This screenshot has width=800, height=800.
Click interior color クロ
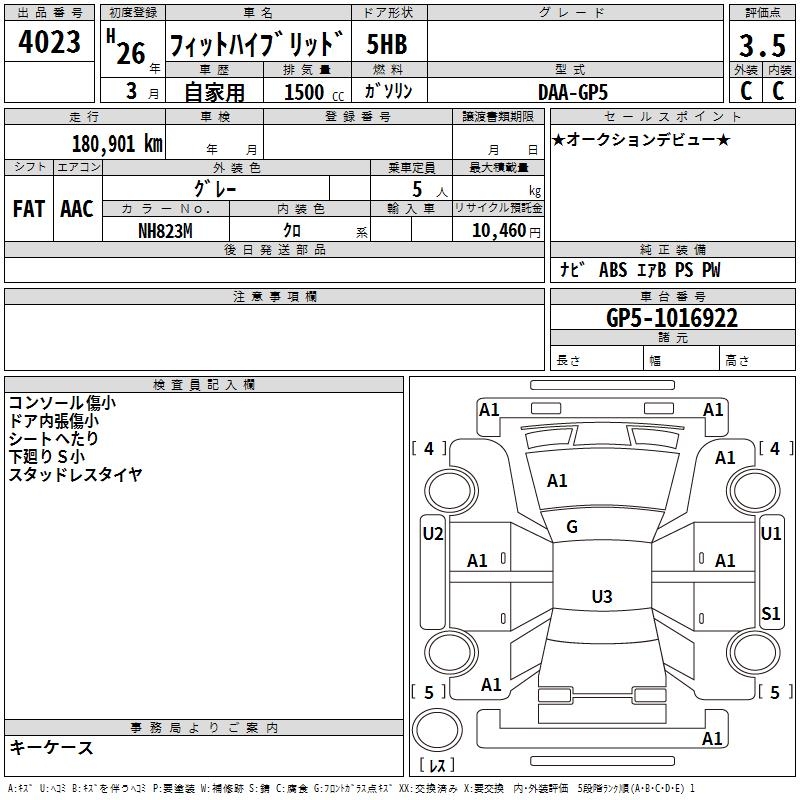(292, 231)
